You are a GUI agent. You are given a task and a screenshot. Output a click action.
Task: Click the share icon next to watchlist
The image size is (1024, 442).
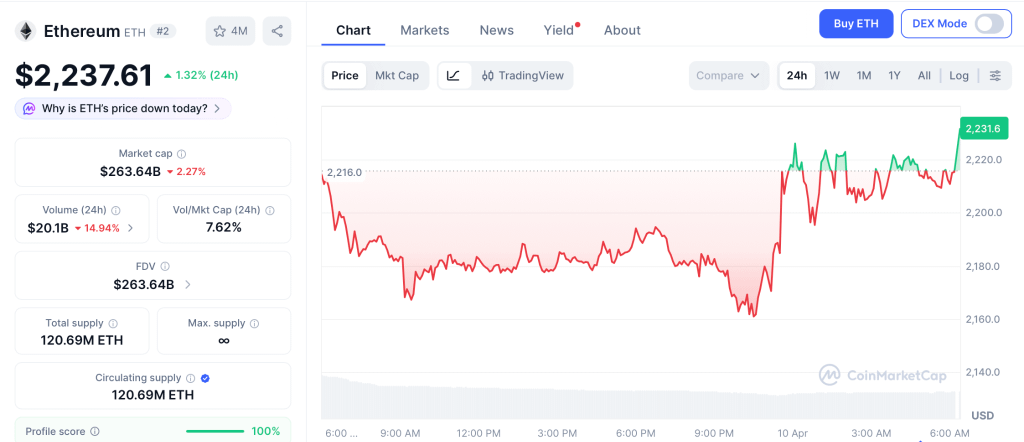(x=277, y=31)
